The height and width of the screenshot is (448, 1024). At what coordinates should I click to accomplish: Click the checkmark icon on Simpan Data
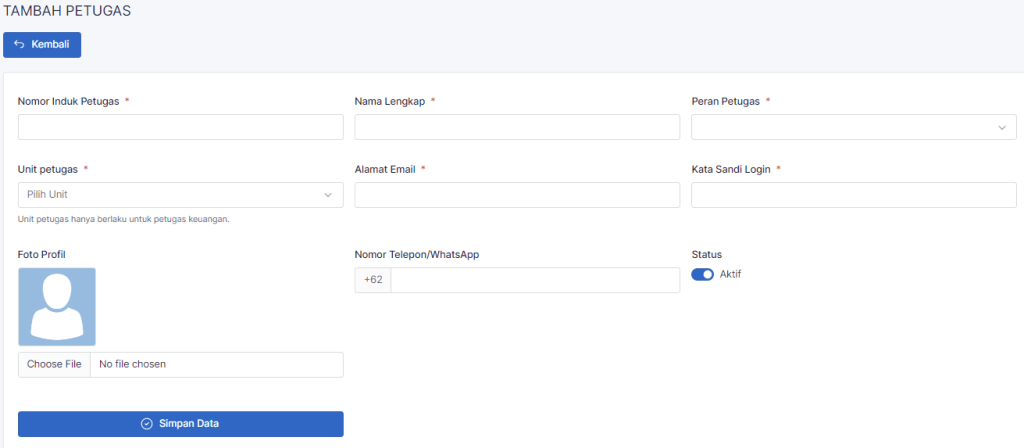click(x=147, y=424)
